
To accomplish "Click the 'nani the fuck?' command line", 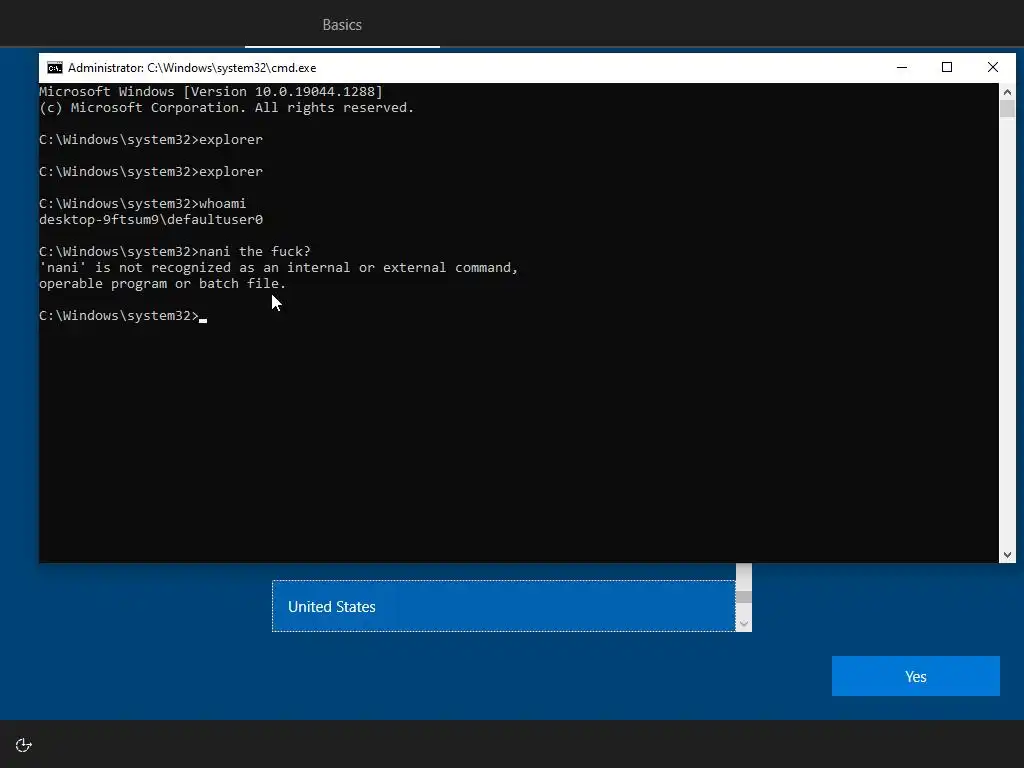I will 175,251.
